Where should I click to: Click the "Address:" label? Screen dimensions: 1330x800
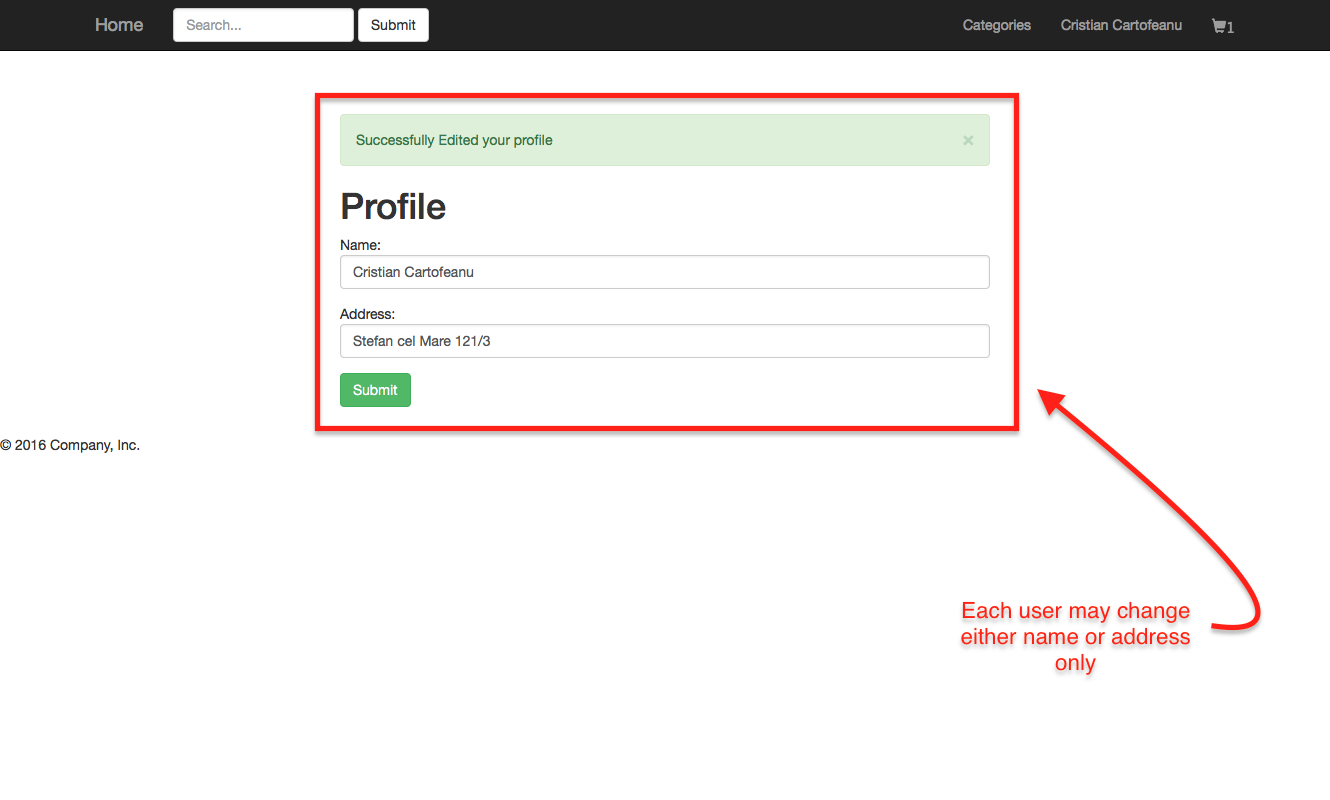(x=367, y=314)
